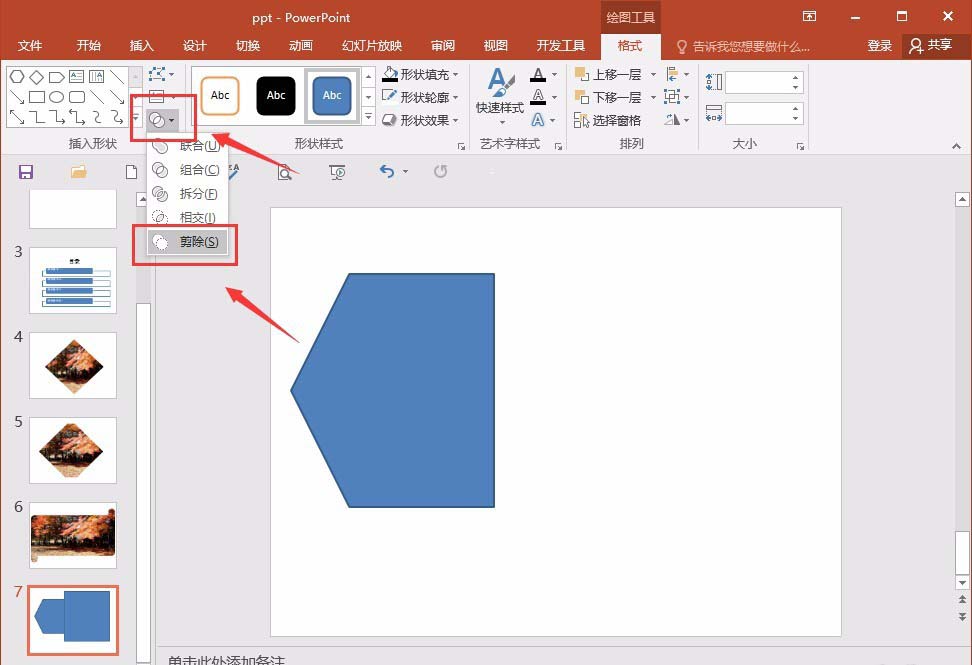Click the Text Box icon next to Edit Shape
Viewport: 972px width, 665px height.
[157, 97]
